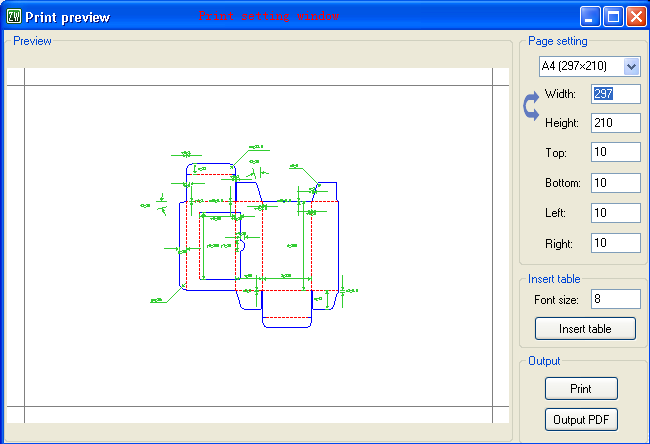Click the Print preview app icon in title bar
Viewport: 650px width, 444px height.
pos(14,17)
